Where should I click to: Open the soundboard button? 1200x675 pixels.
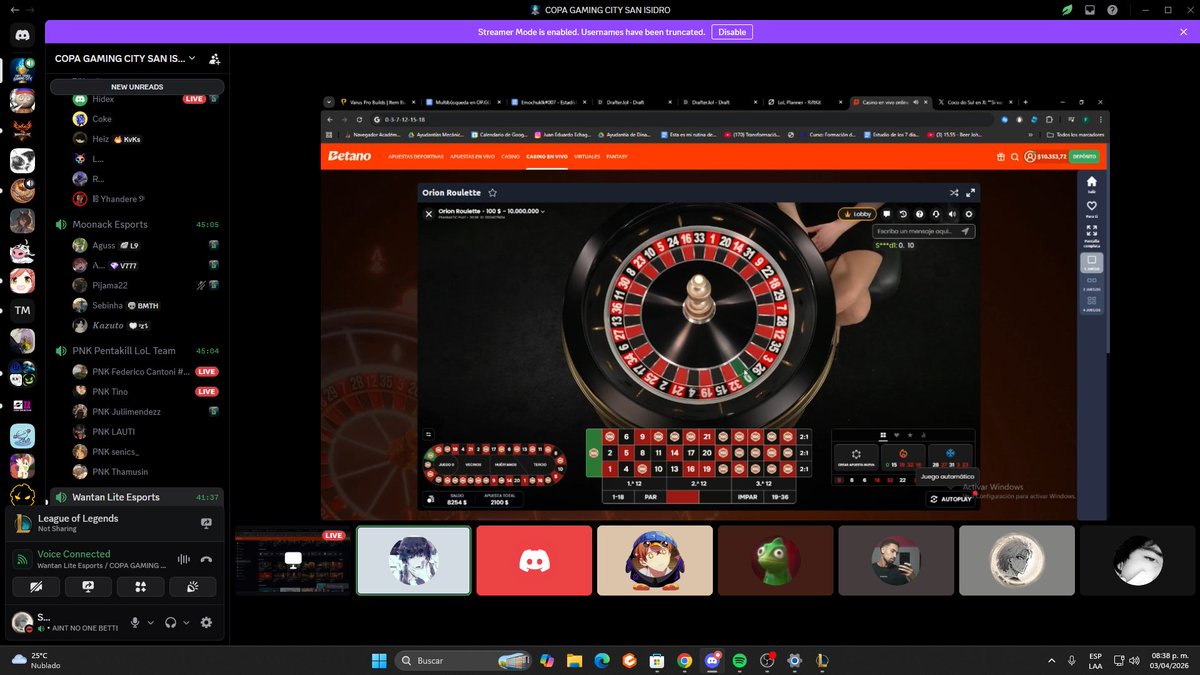tap(192, 587)
